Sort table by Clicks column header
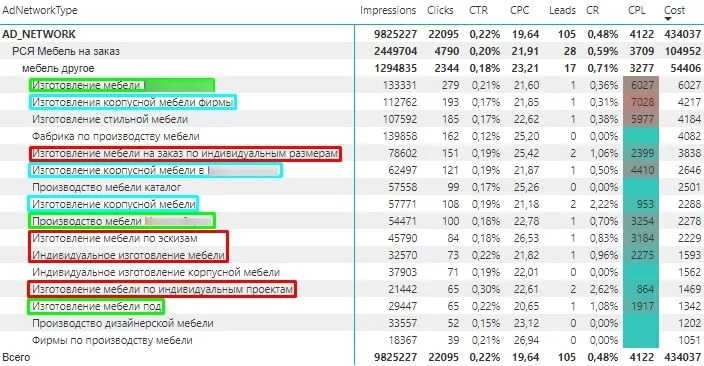This screenshot has width=704, height=366. [x=440, y=10]
